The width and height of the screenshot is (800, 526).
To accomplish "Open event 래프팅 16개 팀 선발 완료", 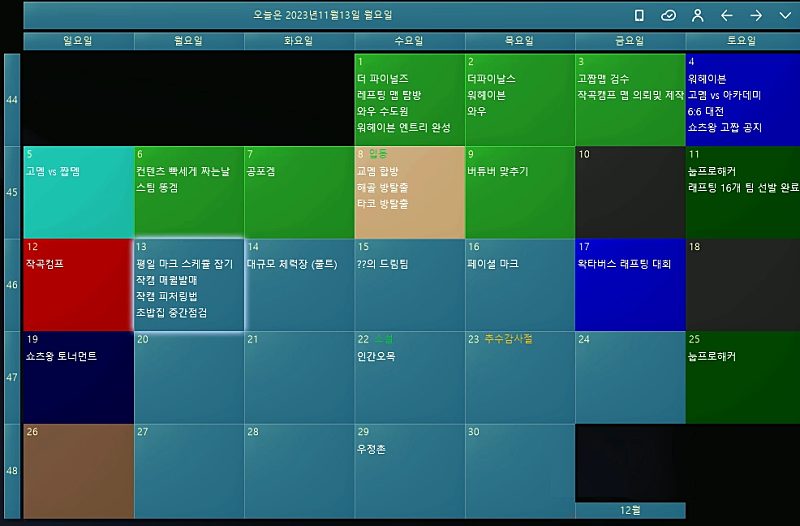I will (743, 188).
